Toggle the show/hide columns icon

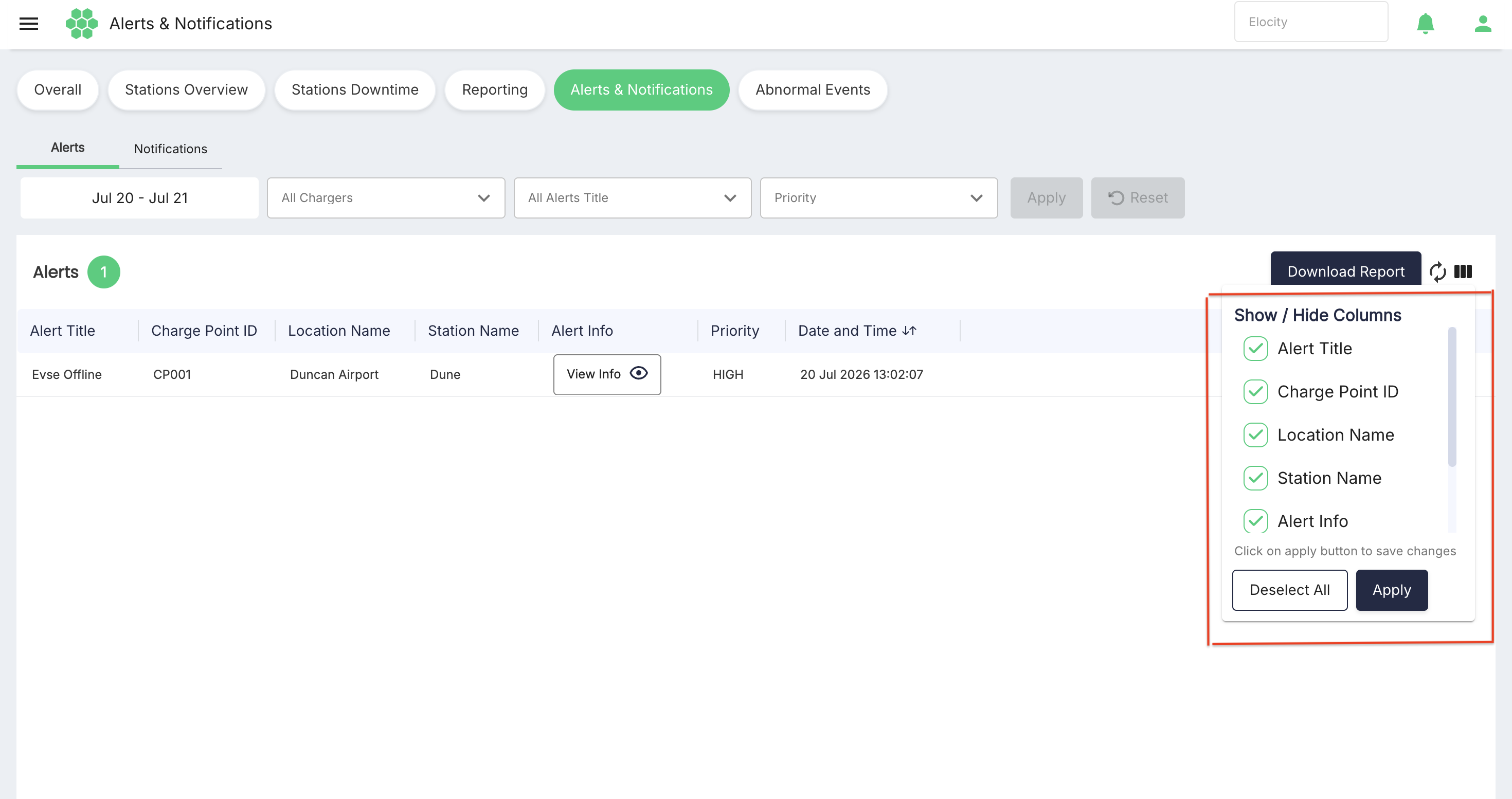click(x=1463, y=271)
